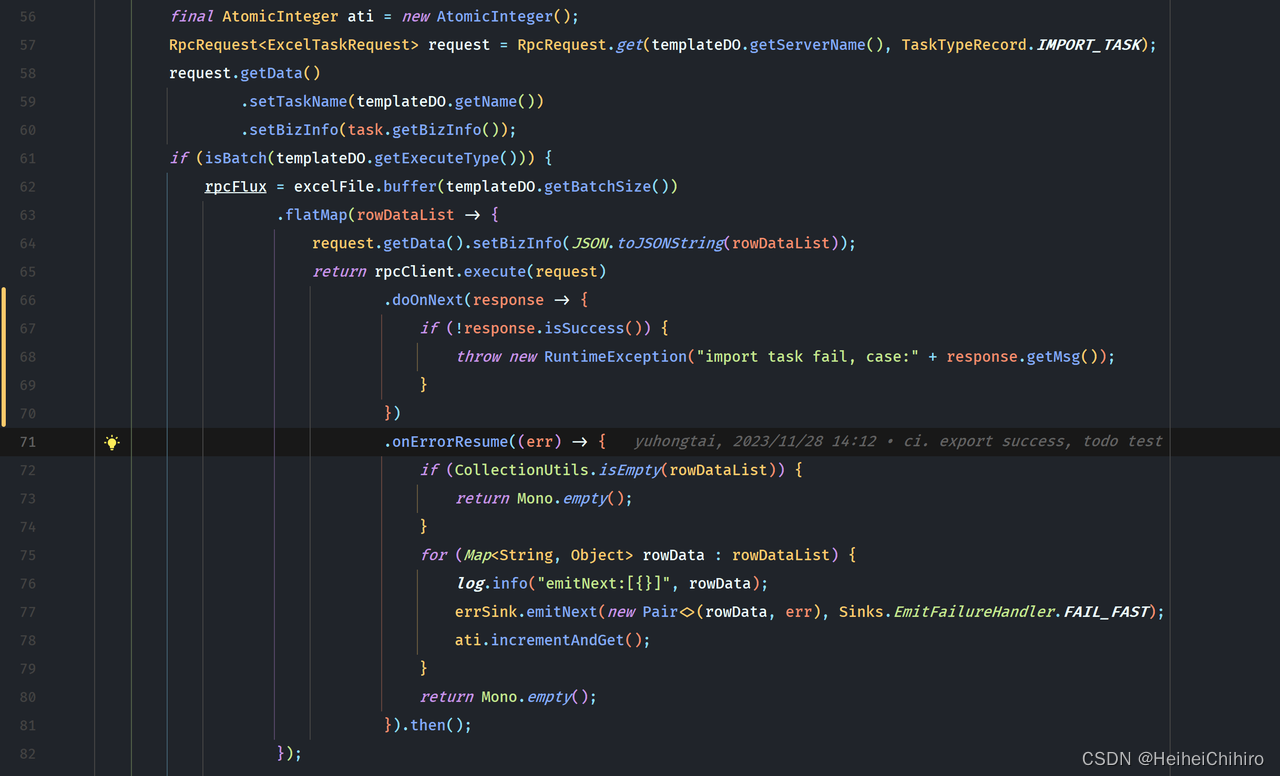The image size is (1280, 776).
Task: Click the setTaskName method call
Action: point(298,101)
